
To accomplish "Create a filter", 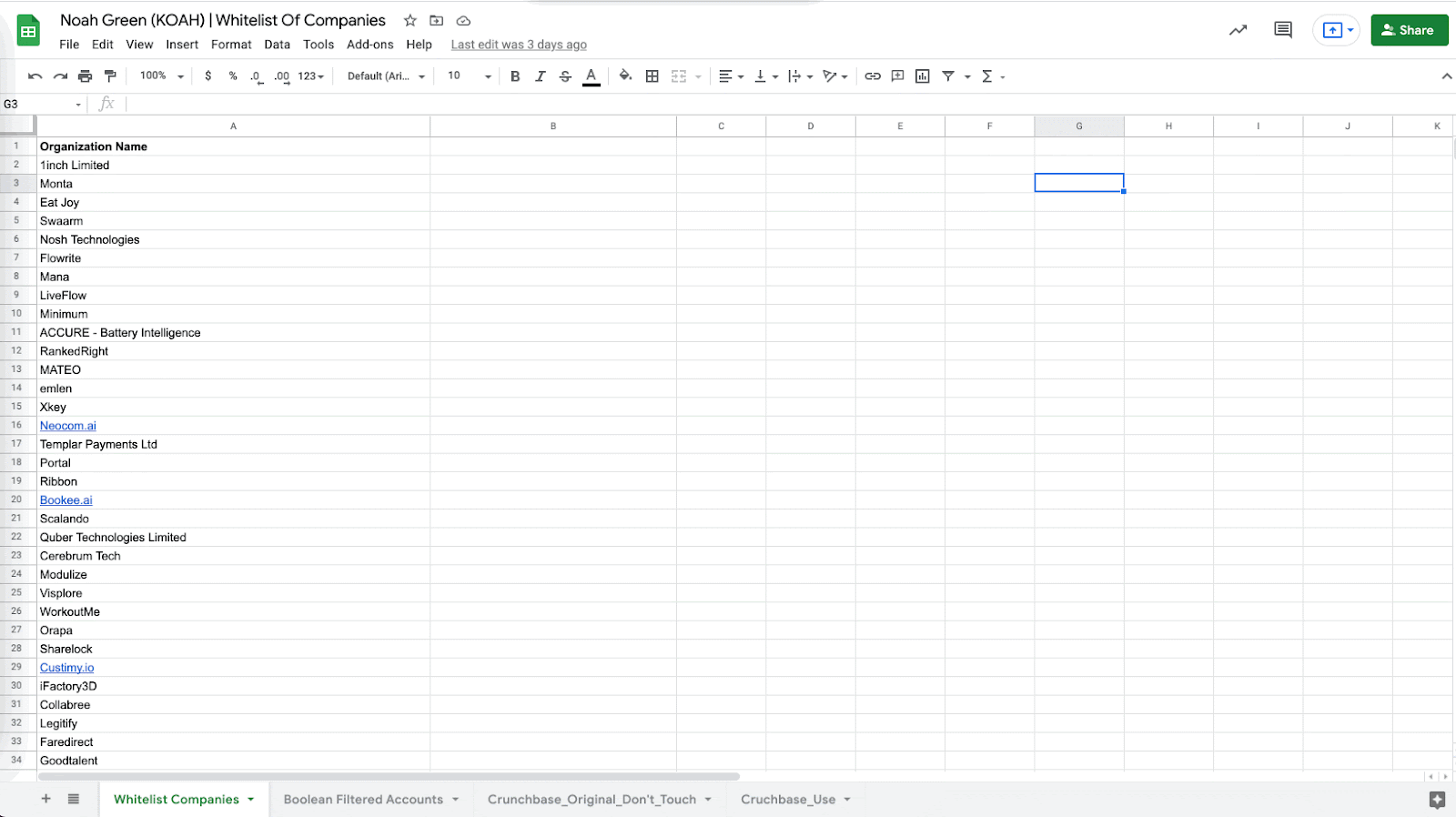I will point(948,76).
